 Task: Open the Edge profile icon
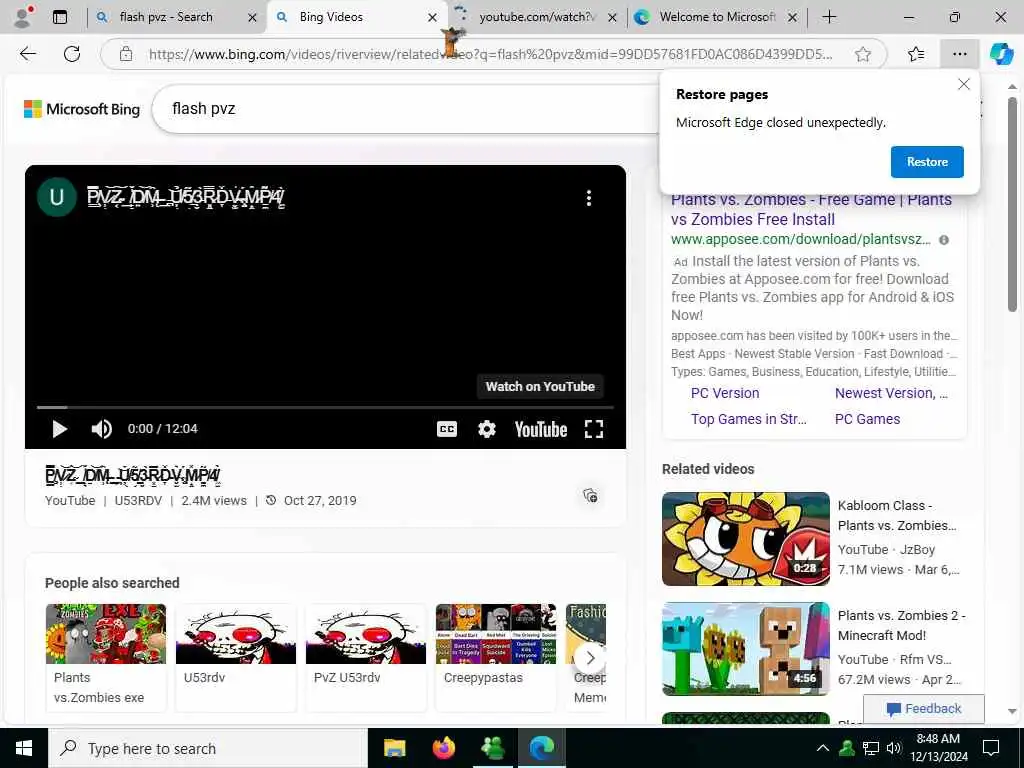coord(22,17)
